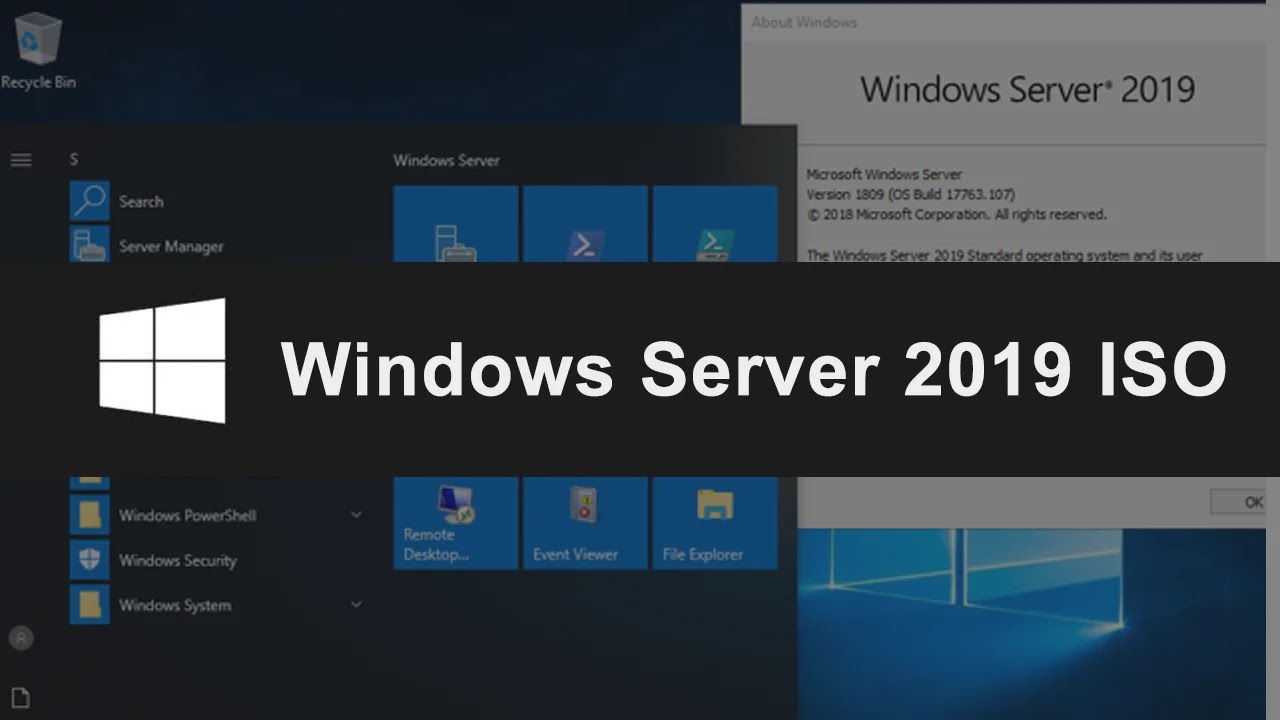Open the Event Viewer tile
Viewport: 1280px width, 720px height.
tap(585, 522)
